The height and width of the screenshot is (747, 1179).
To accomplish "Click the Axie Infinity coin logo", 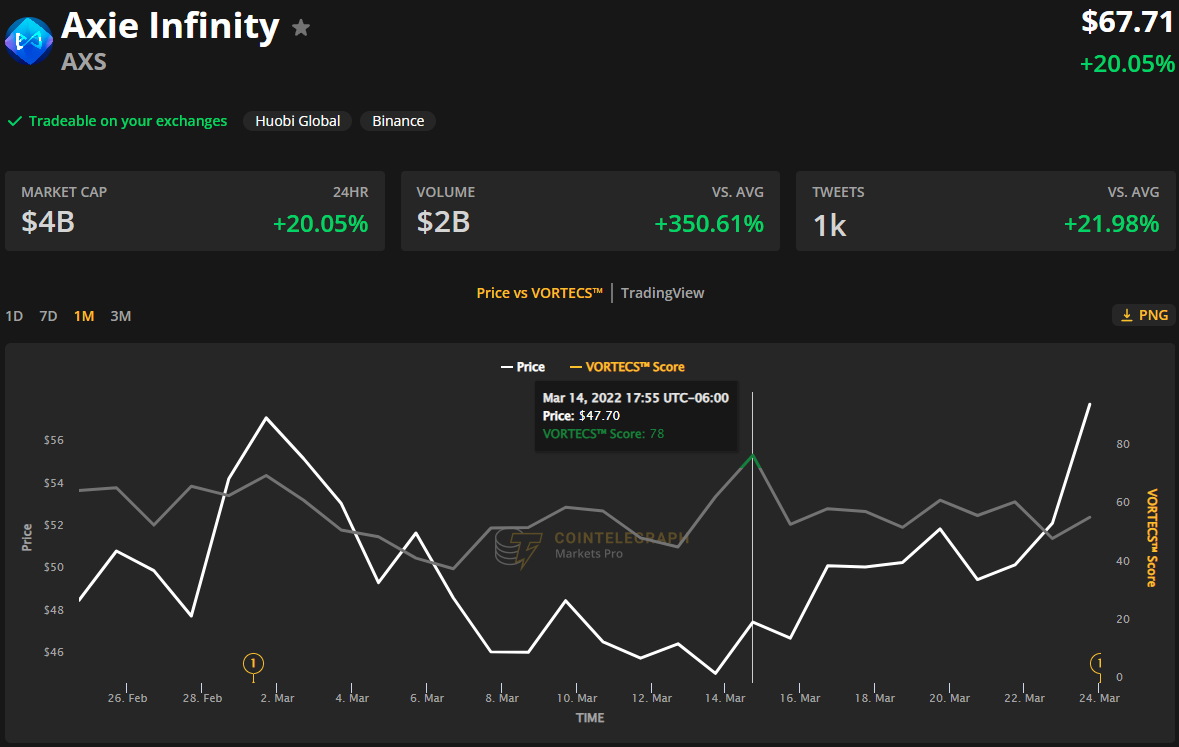I will [x=29, y=41].
